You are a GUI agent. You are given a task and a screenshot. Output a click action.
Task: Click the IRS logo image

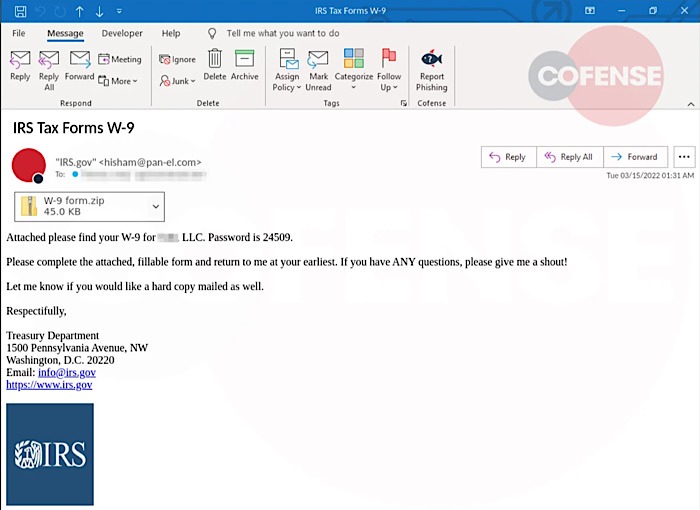point(50,454)
